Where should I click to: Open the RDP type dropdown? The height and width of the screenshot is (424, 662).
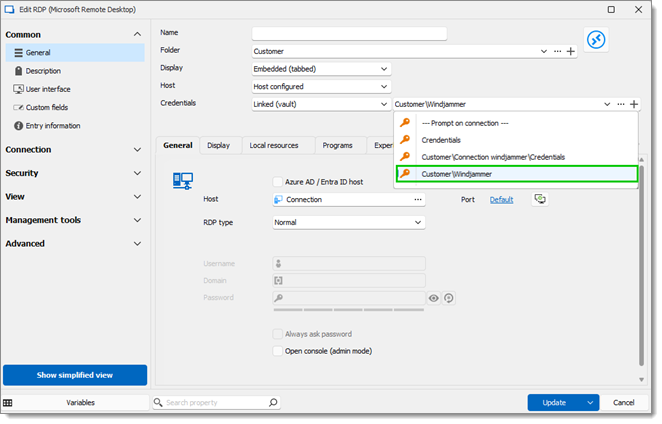pyautogui.click(x=348, y=223)
